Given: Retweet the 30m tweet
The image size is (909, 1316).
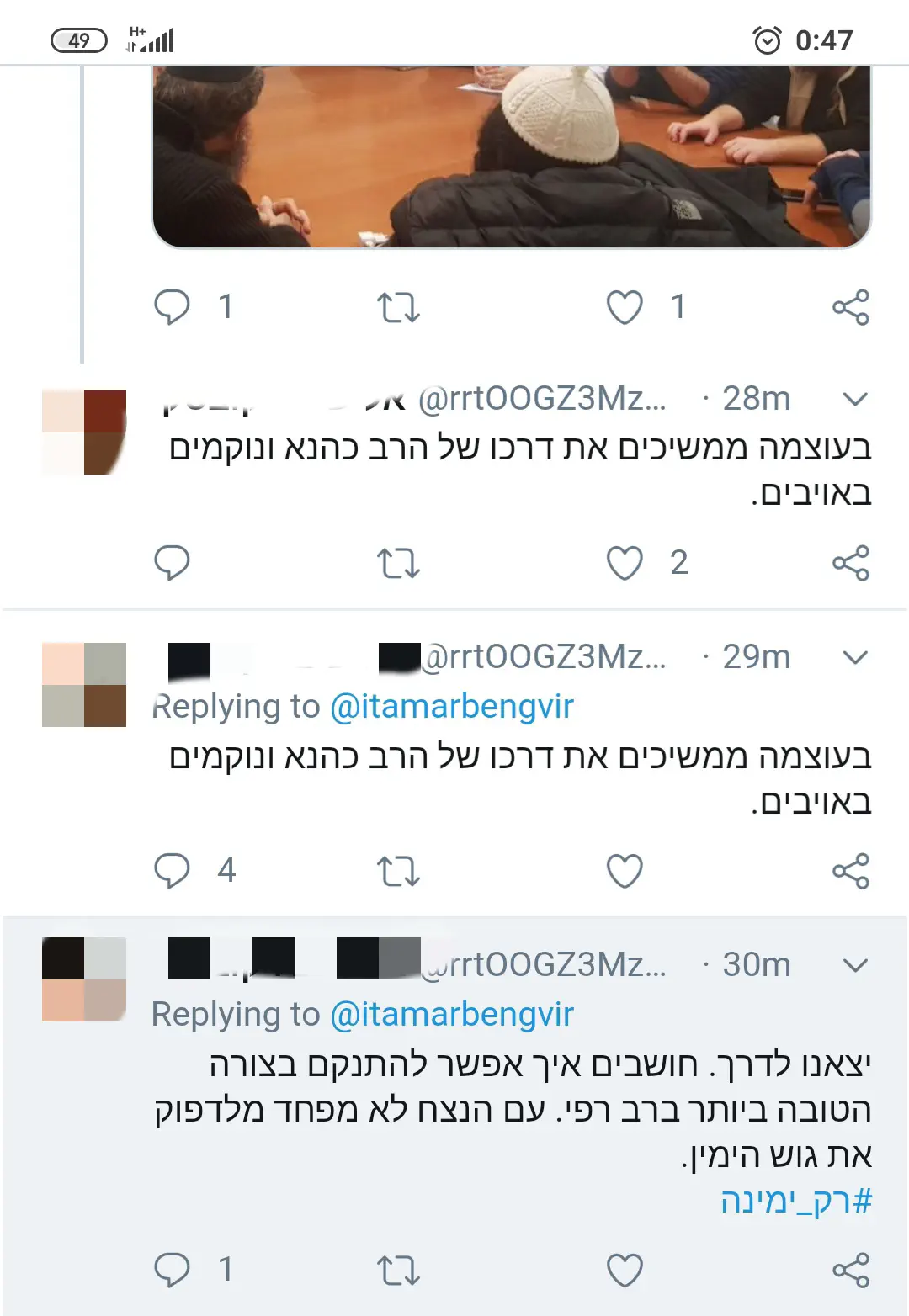Looking at the screenshot, I should tap(398, 1270).
